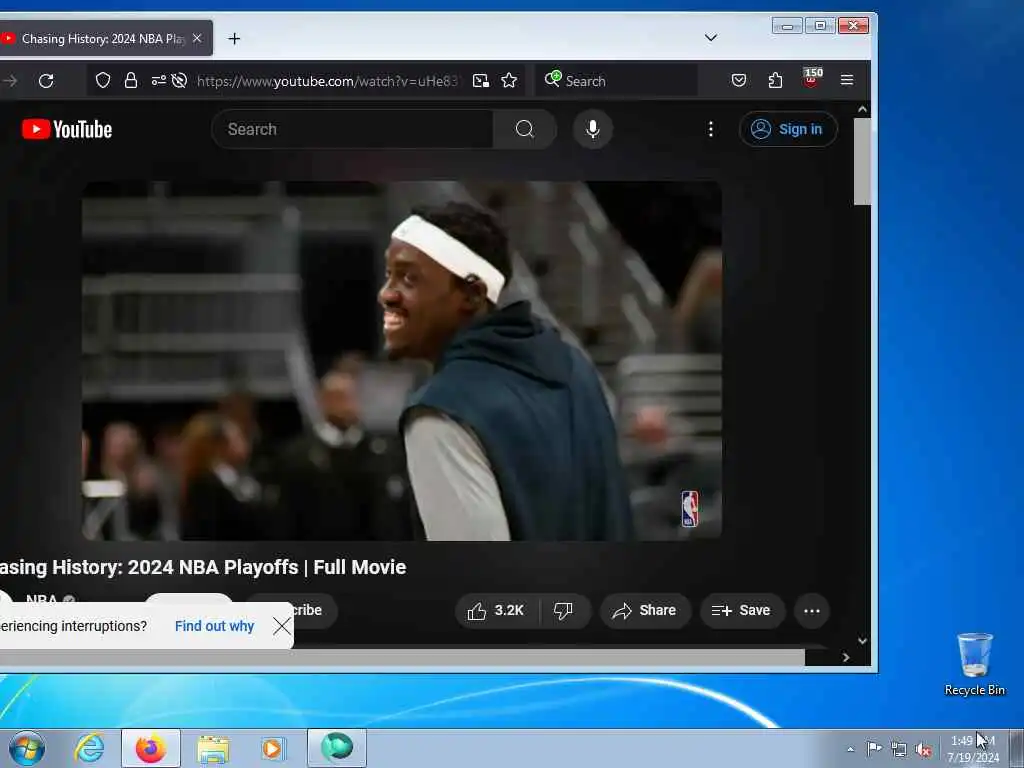1024x768 pixels.
Task: Click the video title Chasing History text
Action: tap(202, 568)
